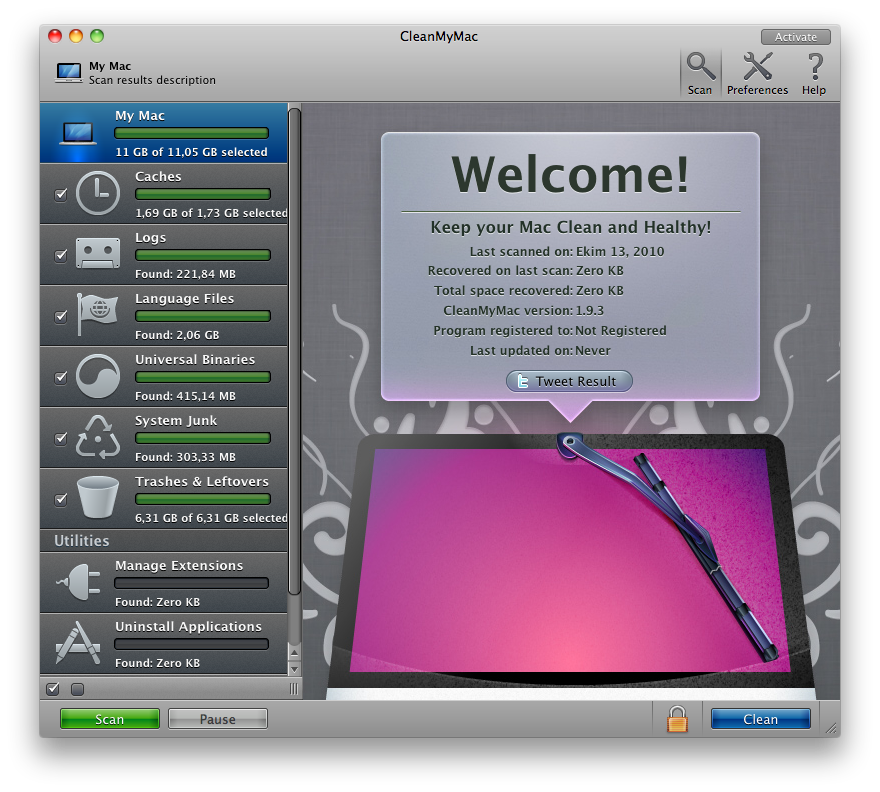This screenshot has width=880, height=792.
Task: Uncheck the Caches checkbox
Action: tap(60, 195)
